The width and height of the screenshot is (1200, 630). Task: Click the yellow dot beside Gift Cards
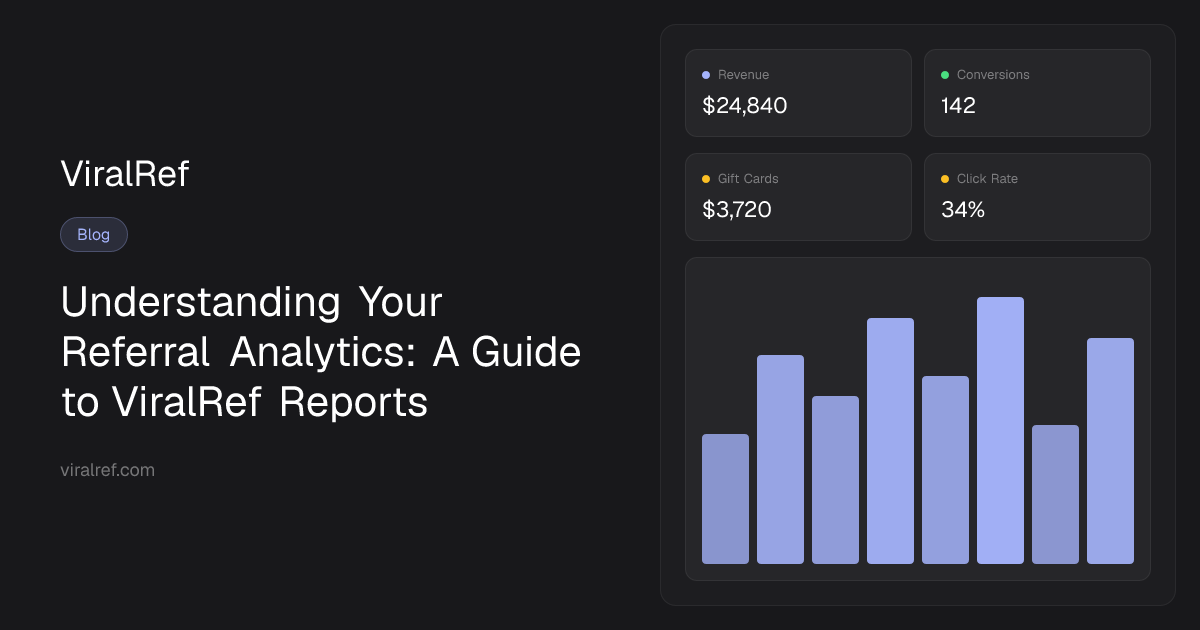(706, 179)
